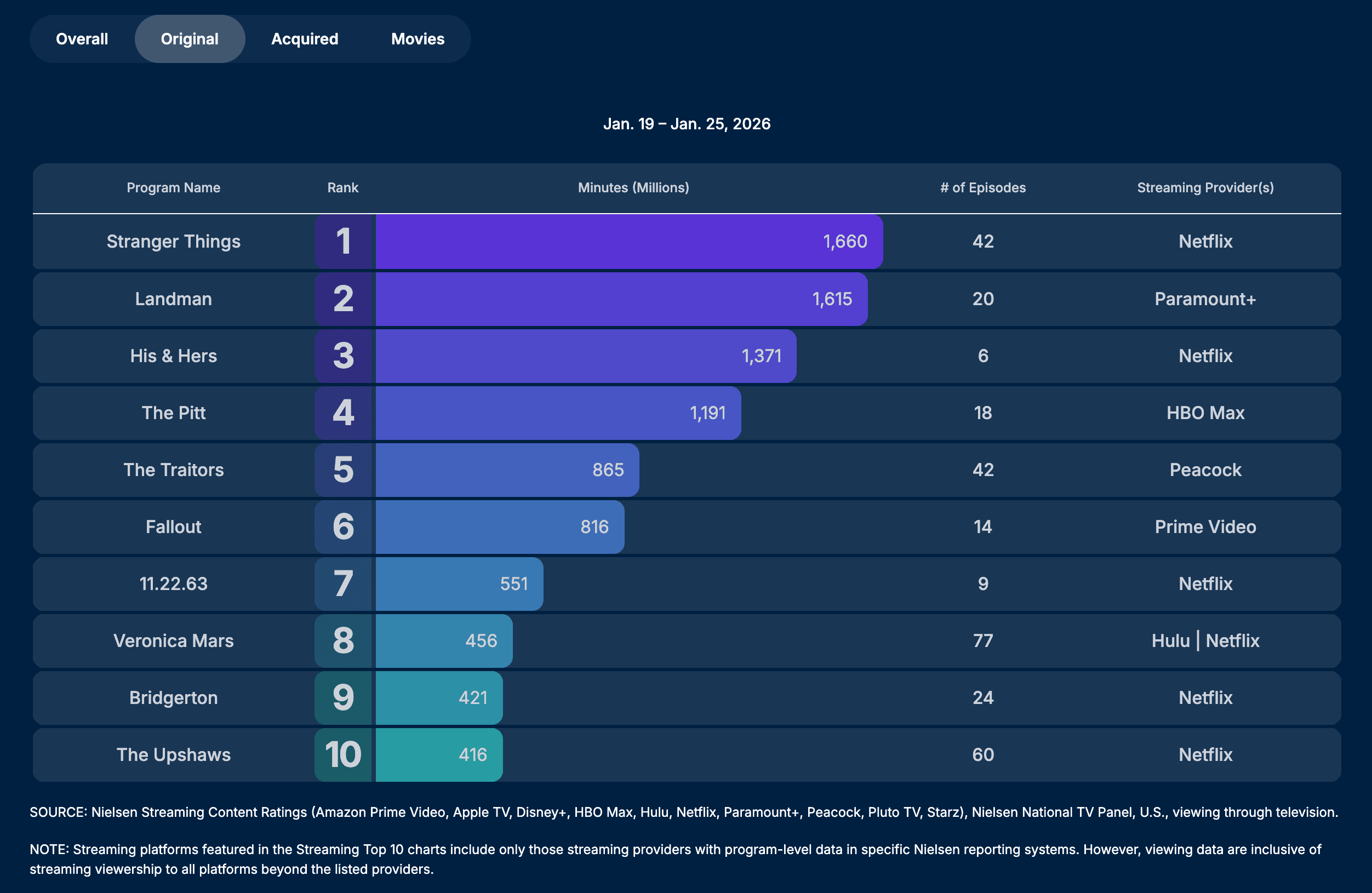Switch to the Overall tab

tap(81, 39)
